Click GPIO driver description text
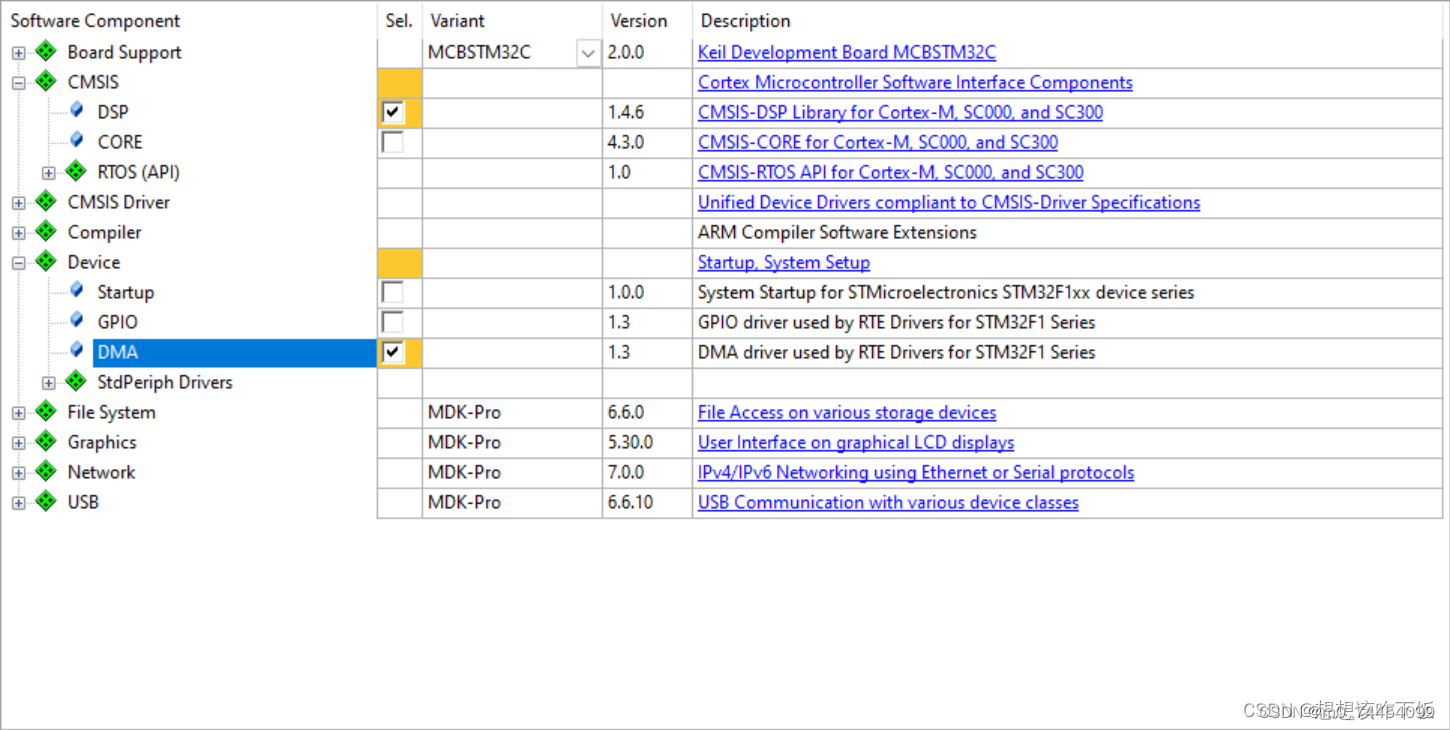The height and width of the screenshot is (730, 1450). pos(896,322)
